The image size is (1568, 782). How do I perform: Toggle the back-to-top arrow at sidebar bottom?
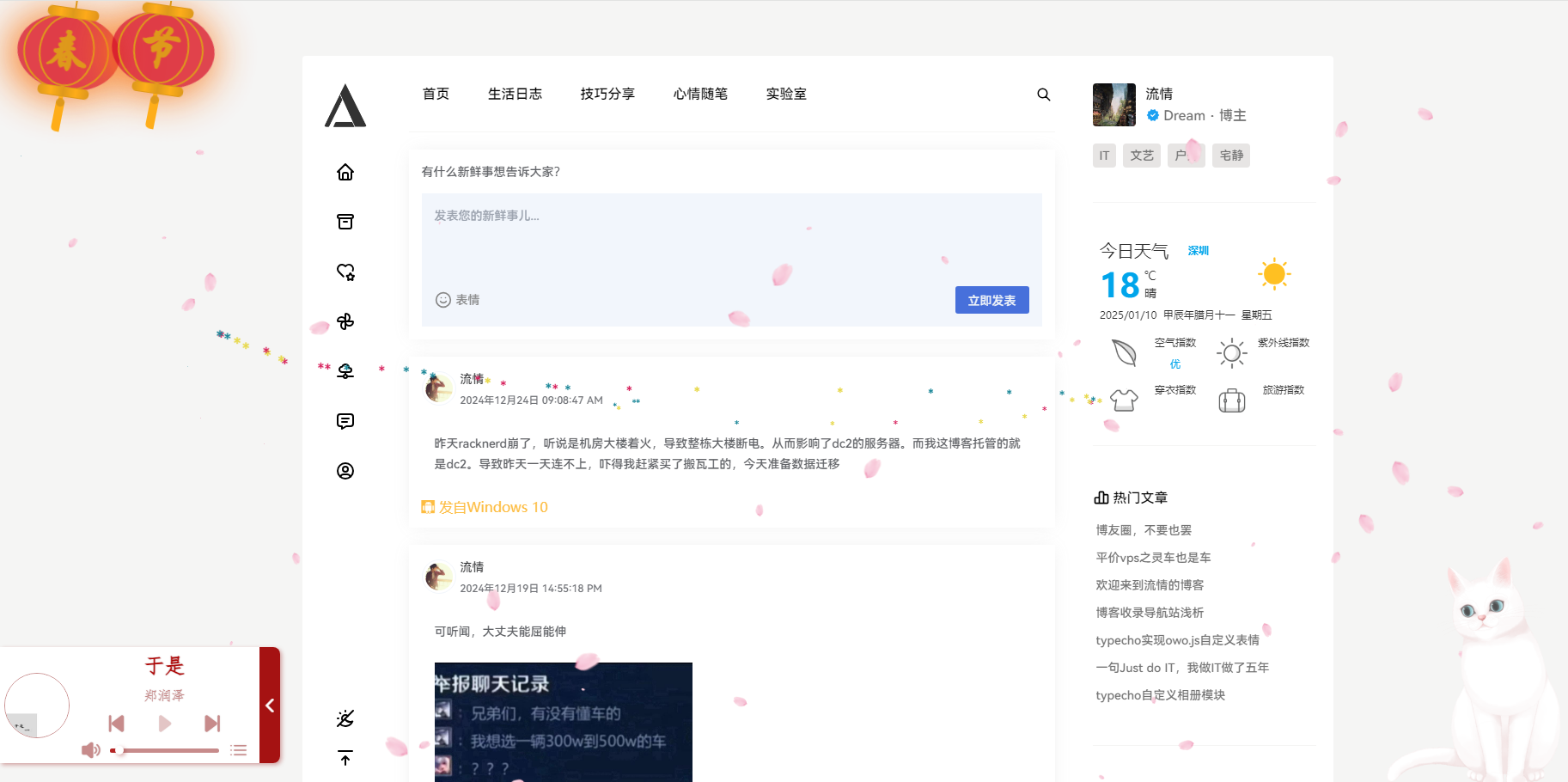[x=345, y=758]
